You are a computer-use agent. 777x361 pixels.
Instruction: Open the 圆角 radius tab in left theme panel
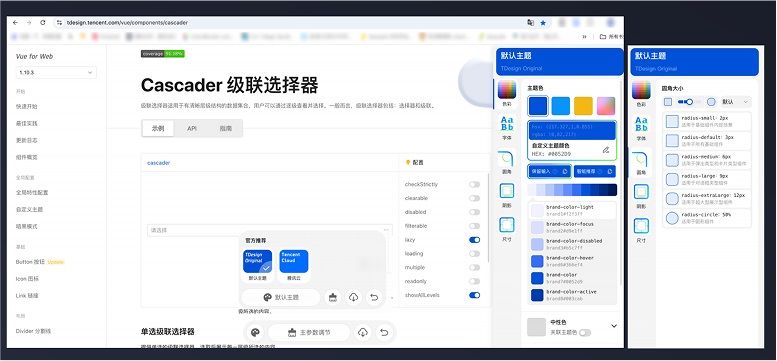(x=506, y=162)
